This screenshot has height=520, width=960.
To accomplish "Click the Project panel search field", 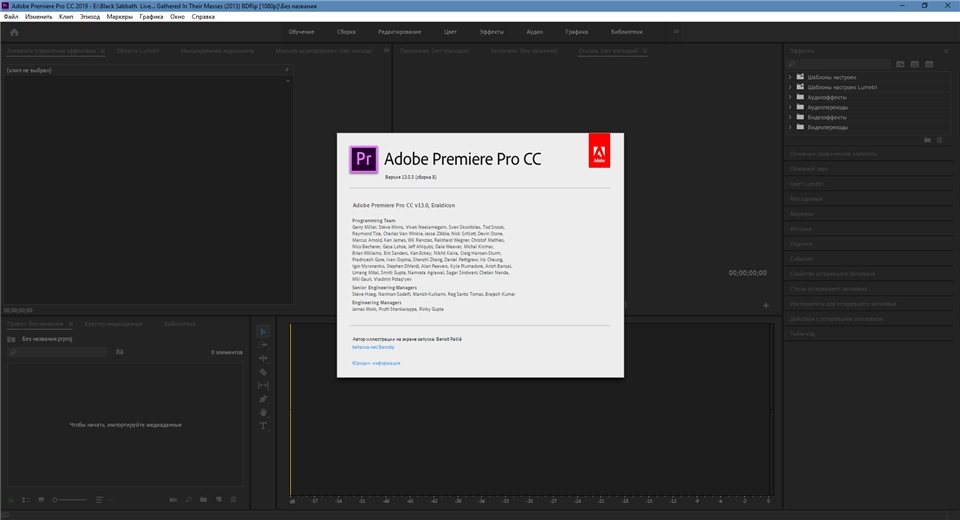I will click(x=58, y=352).
